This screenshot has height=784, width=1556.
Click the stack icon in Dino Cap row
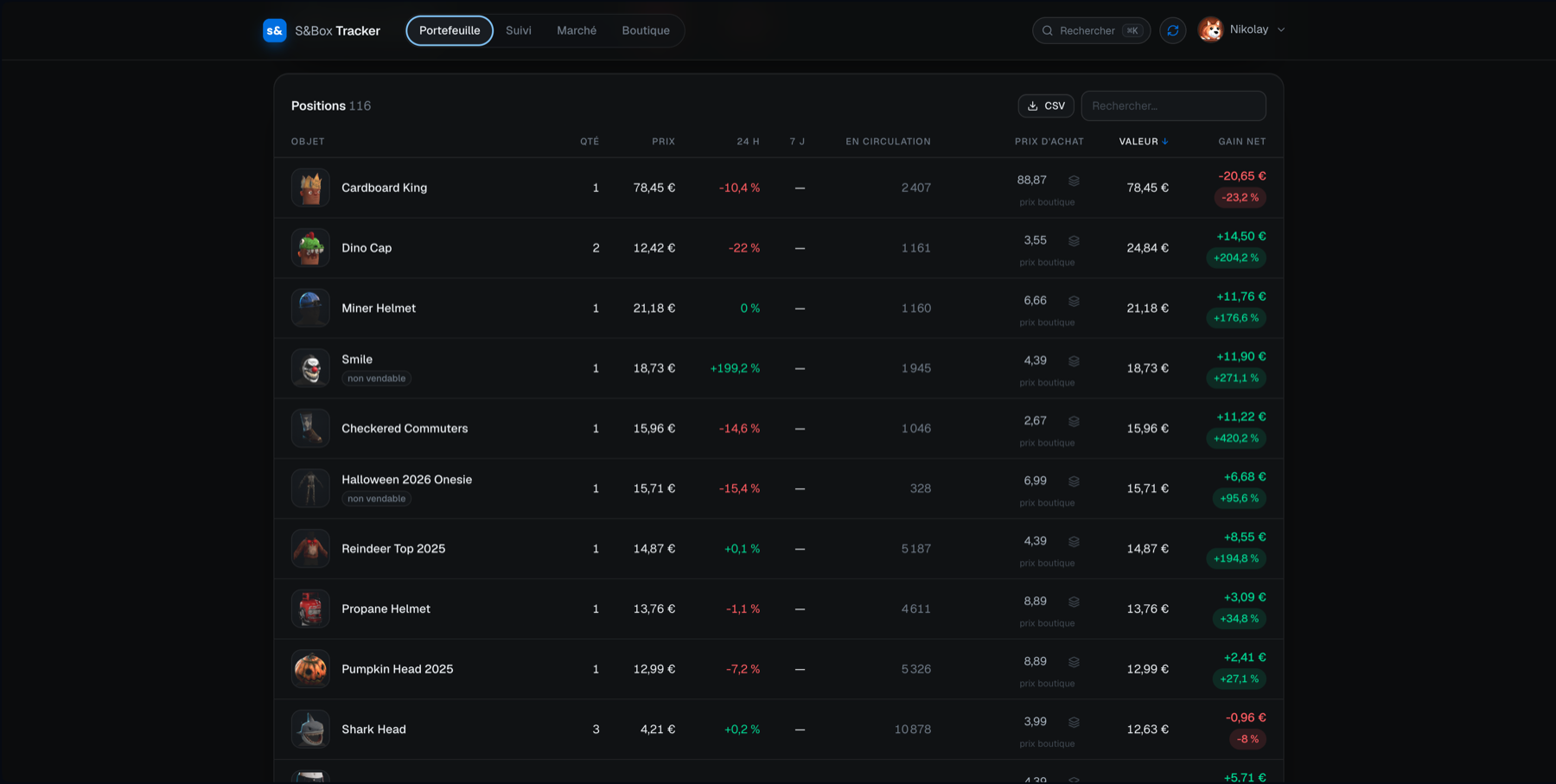(1074, 241)
